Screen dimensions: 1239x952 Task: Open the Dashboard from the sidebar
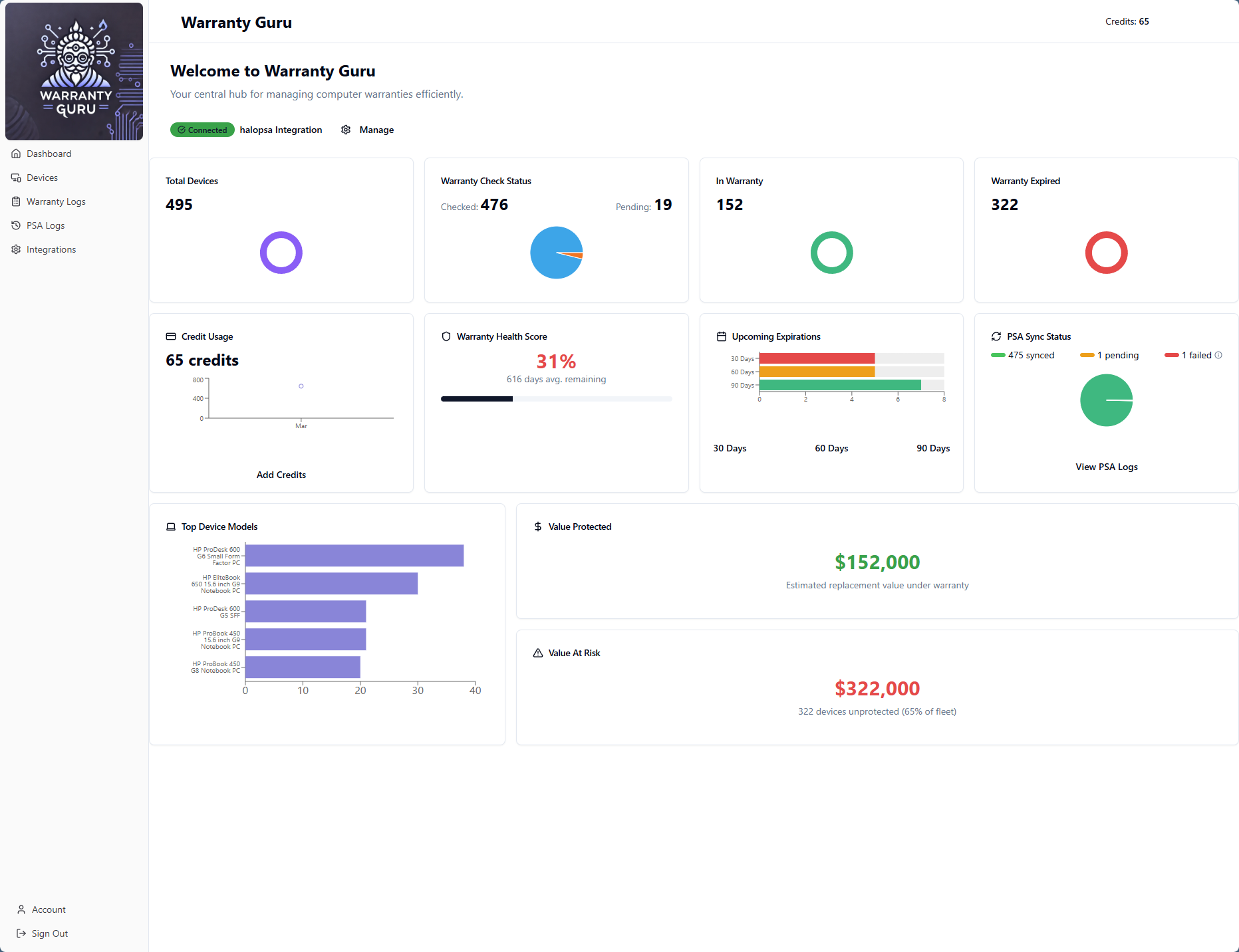49,153
